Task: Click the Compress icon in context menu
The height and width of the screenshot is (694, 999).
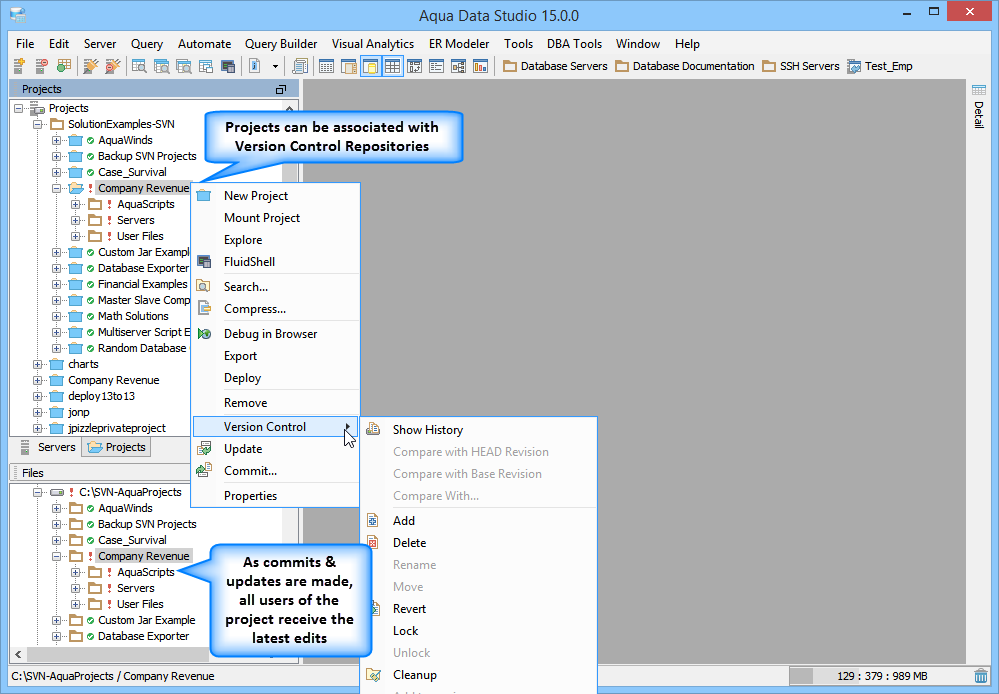Action: tap(204, 309)
